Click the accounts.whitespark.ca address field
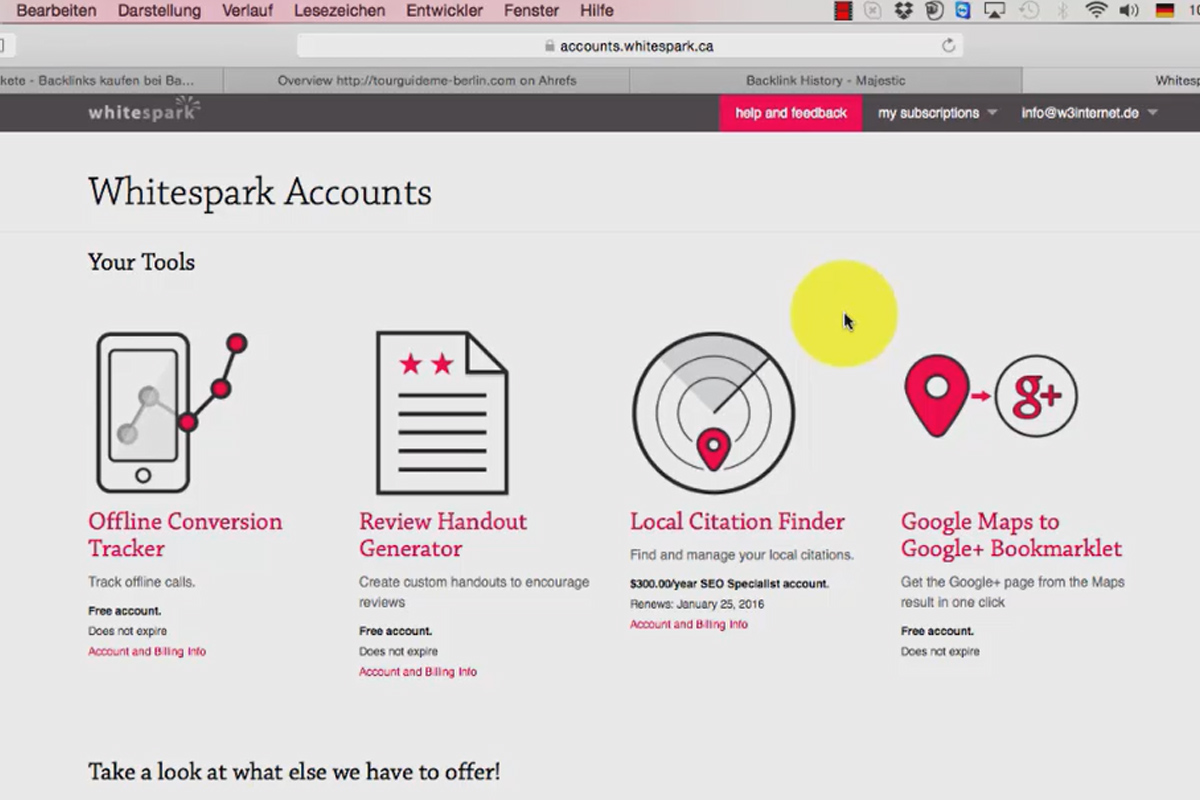 tap(630, 46)
